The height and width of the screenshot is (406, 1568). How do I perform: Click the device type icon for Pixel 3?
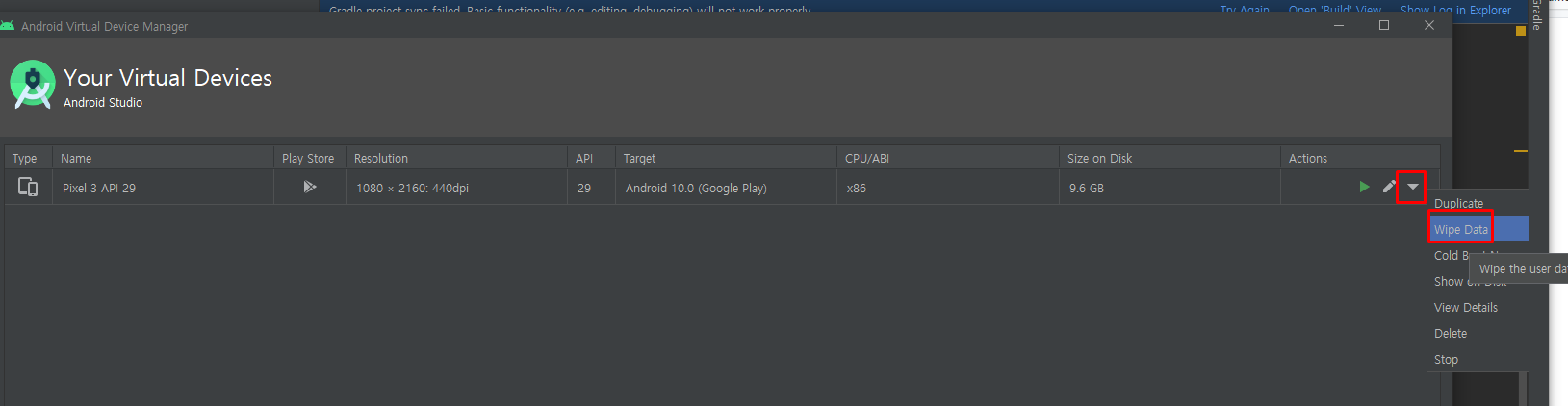(28, 187)
